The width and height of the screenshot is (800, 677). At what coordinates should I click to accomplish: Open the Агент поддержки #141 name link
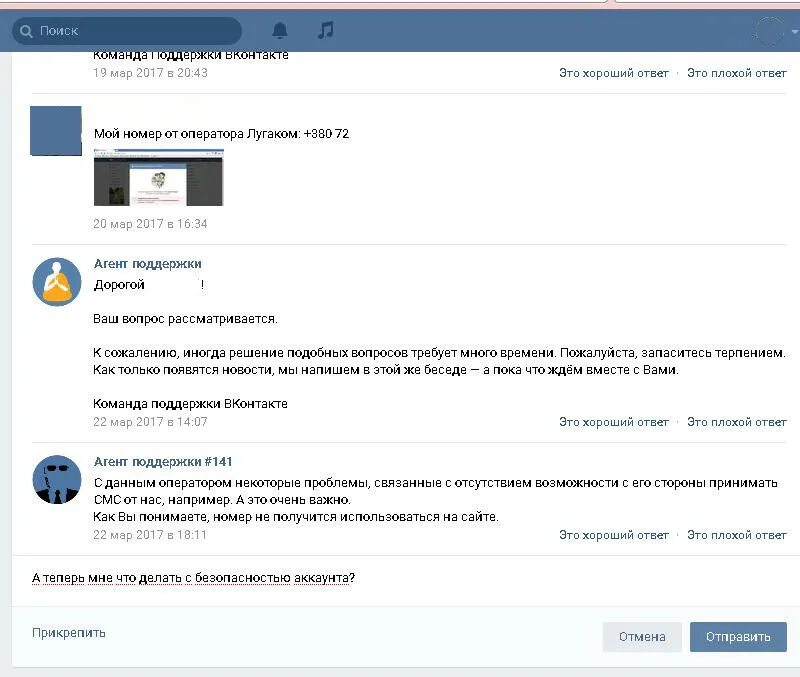163,462
